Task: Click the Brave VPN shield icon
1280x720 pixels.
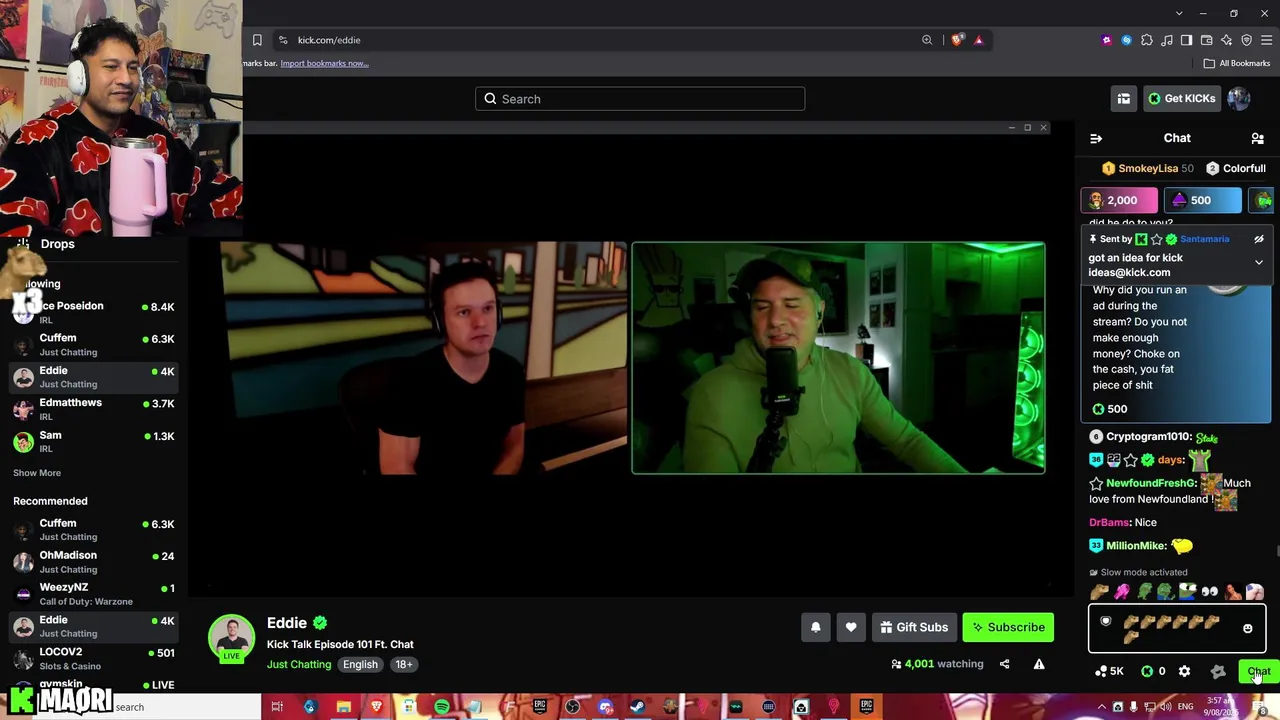Action: pos(1246,40)
